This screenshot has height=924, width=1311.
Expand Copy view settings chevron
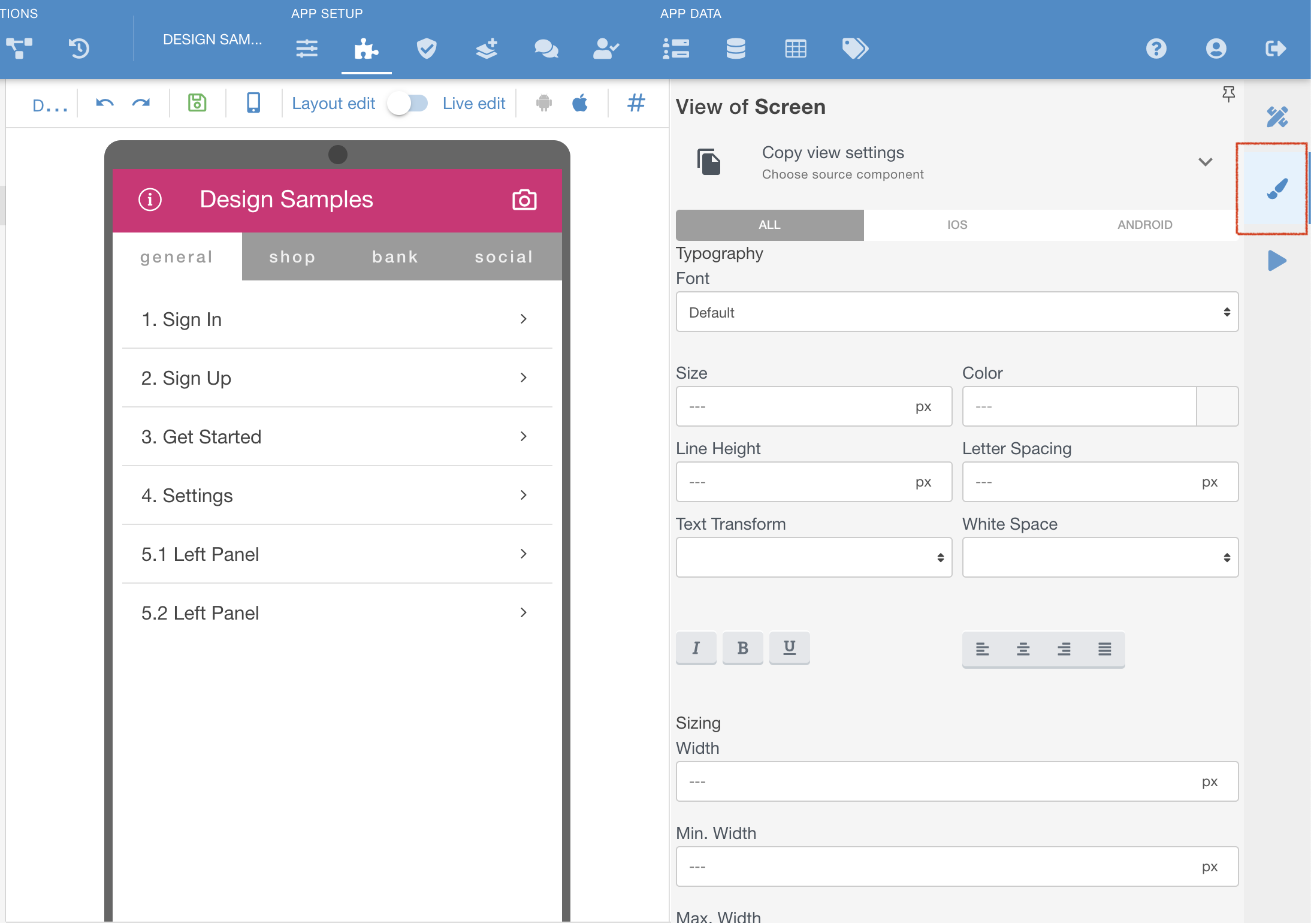pyautogui.click(x=1205, y=162)
